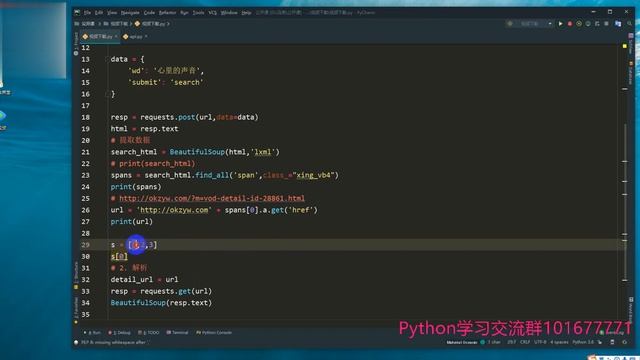This screenshot has width=640, height=360.
Task: Click the yellow inspection indicator at scrollbar top
Action: (x=624, y=46)
